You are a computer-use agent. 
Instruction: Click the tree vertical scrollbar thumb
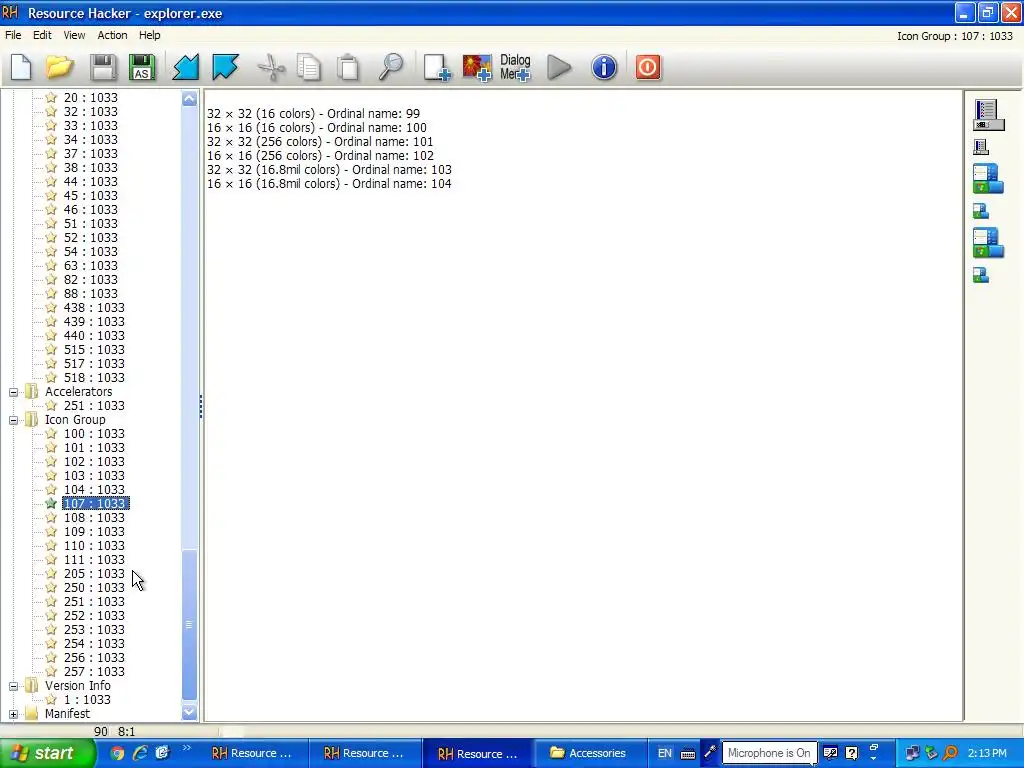click(189, 625)
